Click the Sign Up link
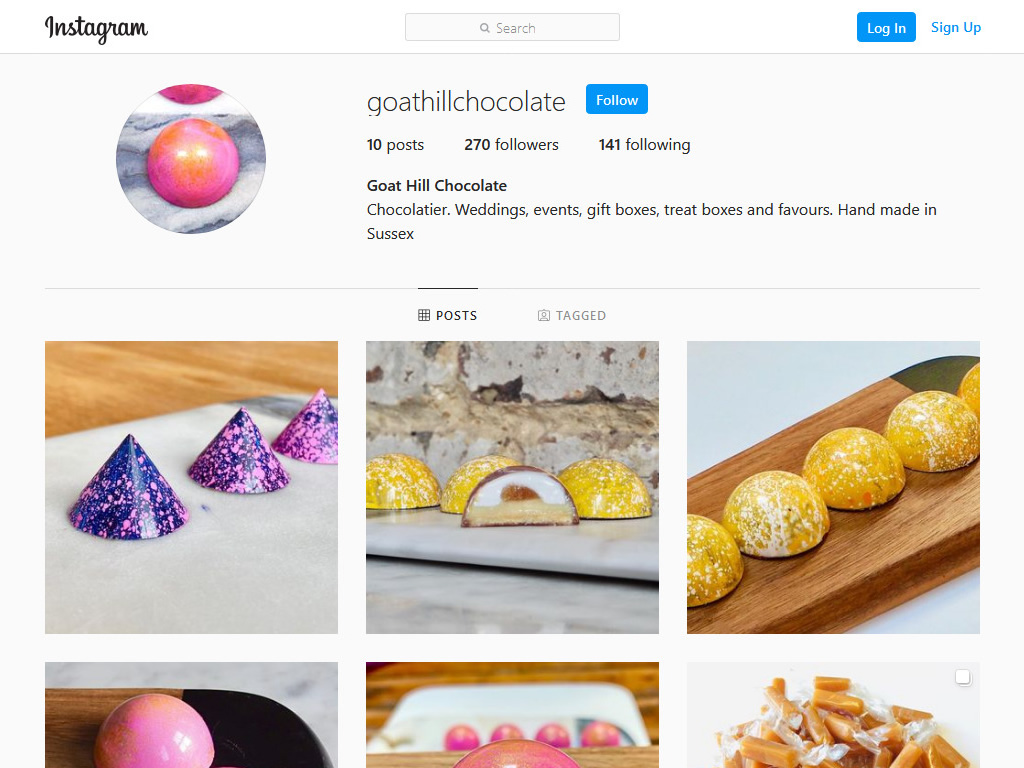The width and height of the screenshot is (1024, 768). (x=955, y=27)
